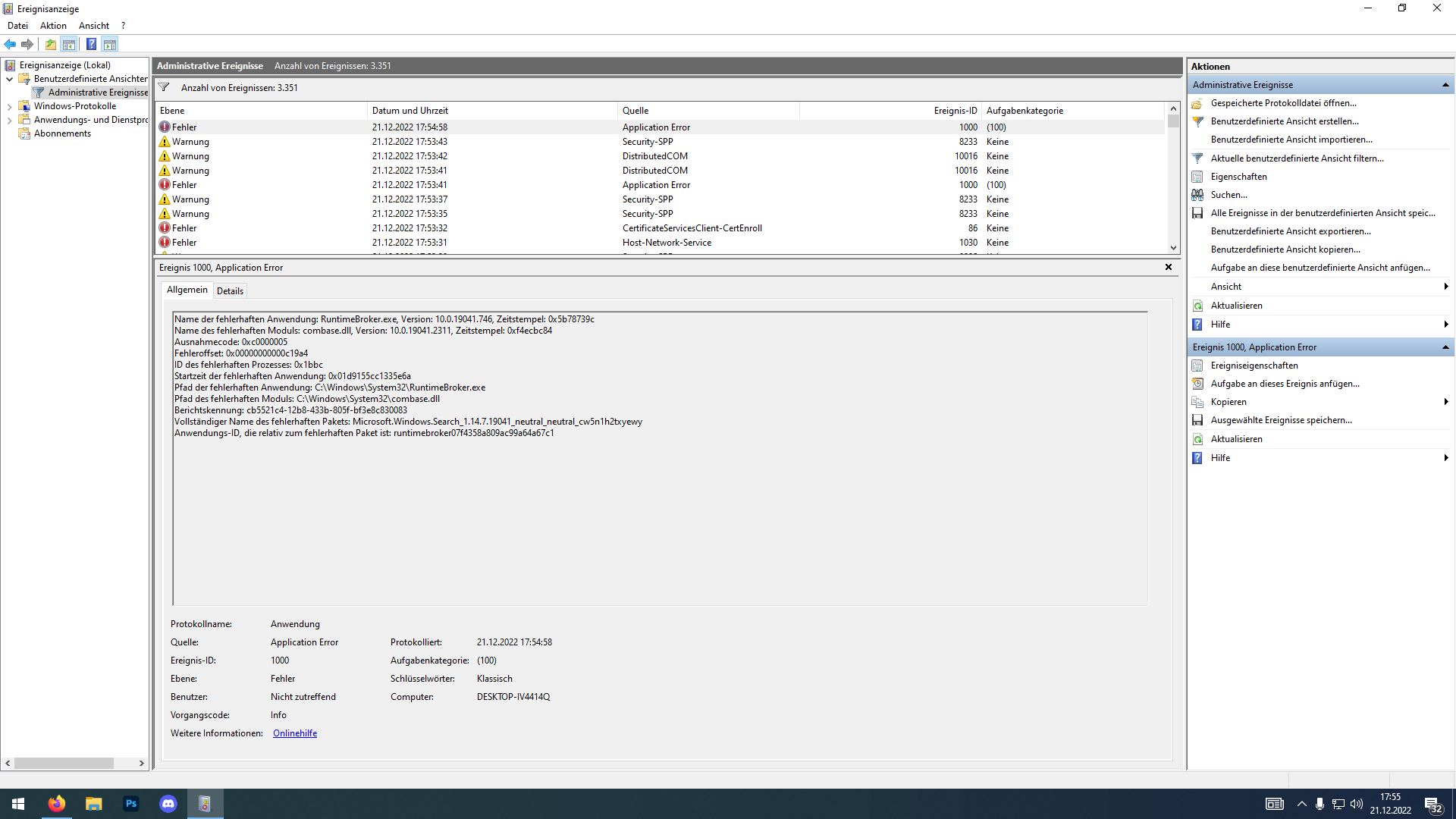
Task: Click Benutzerdefinierte Ansicht erstellen action
Action: coord(1284,121)
